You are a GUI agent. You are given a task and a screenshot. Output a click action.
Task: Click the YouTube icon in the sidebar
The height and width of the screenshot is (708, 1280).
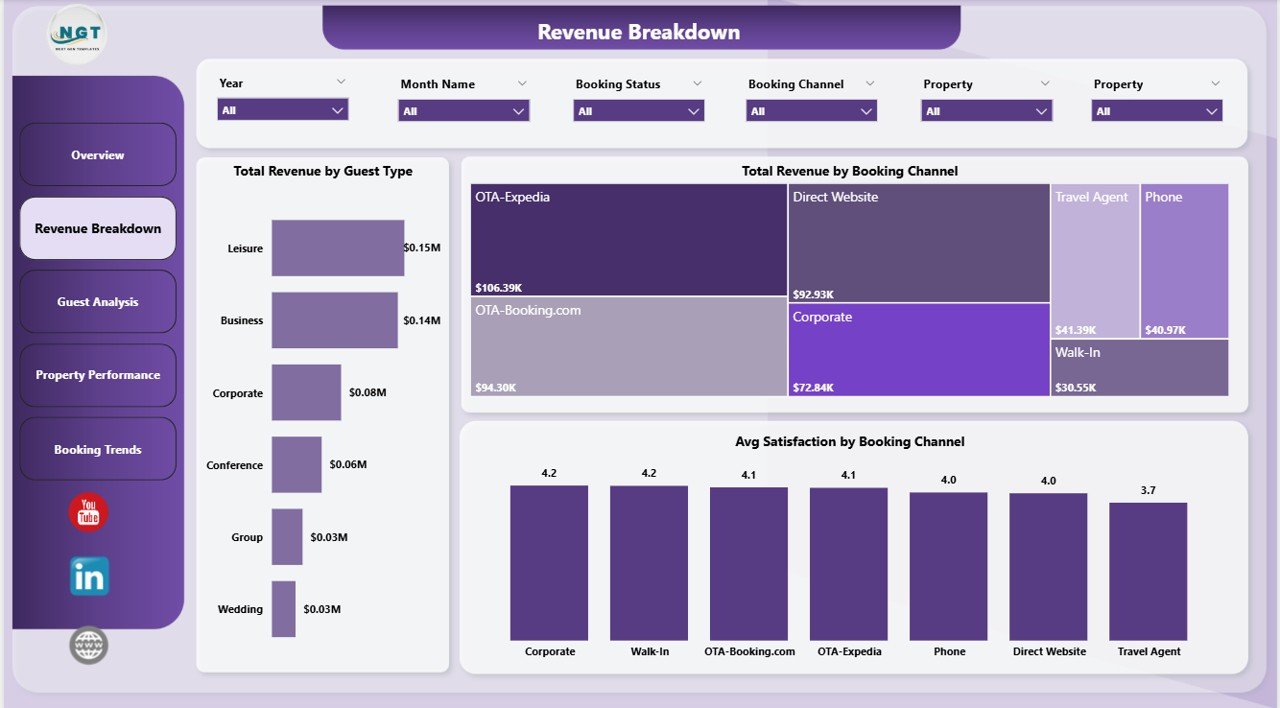[x=87, y=513]
